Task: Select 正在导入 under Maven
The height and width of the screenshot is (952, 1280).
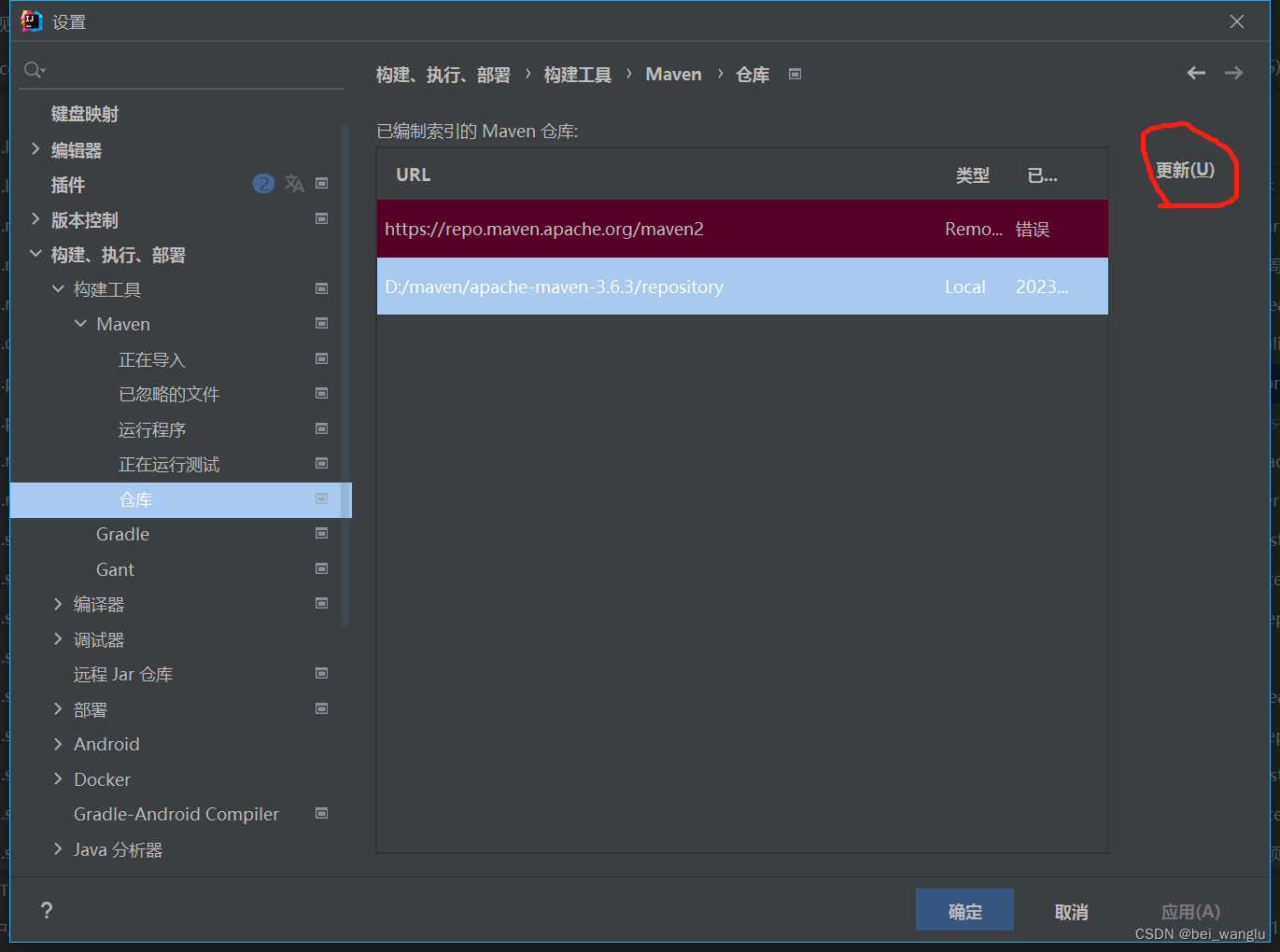Action: click(152, 360)
